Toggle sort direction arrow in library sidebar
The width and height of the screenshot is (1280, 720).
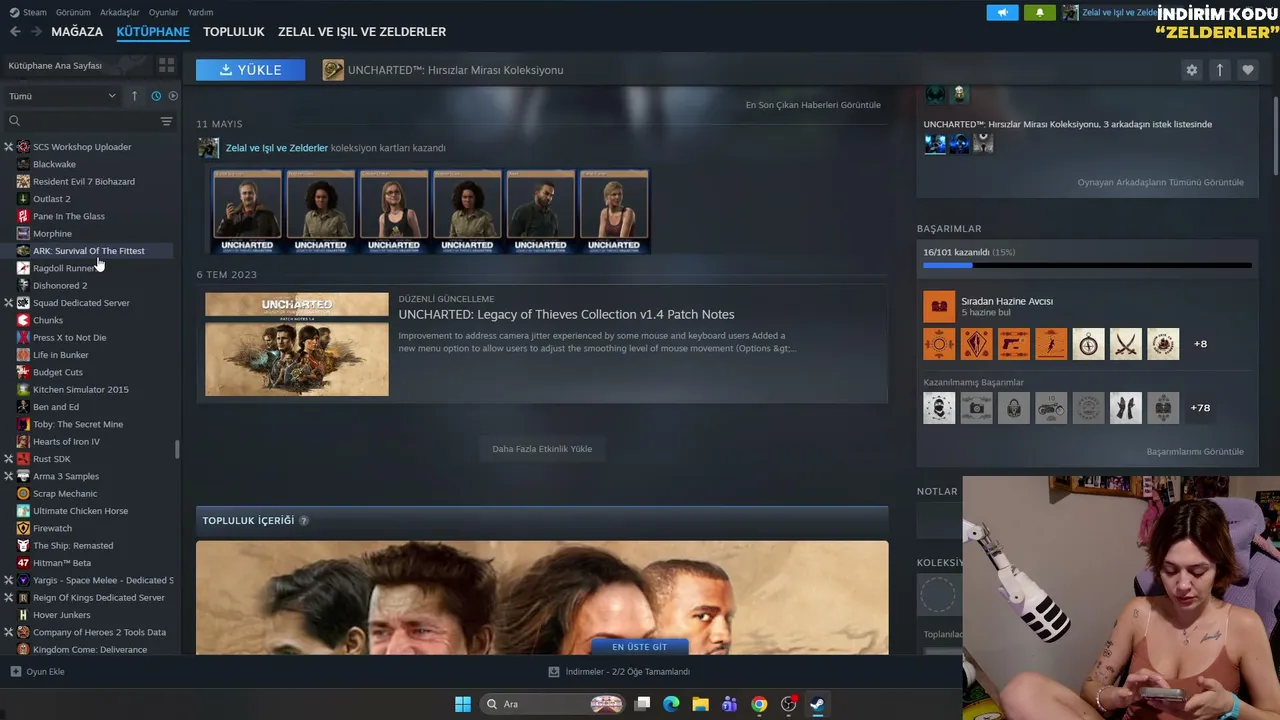135,96
